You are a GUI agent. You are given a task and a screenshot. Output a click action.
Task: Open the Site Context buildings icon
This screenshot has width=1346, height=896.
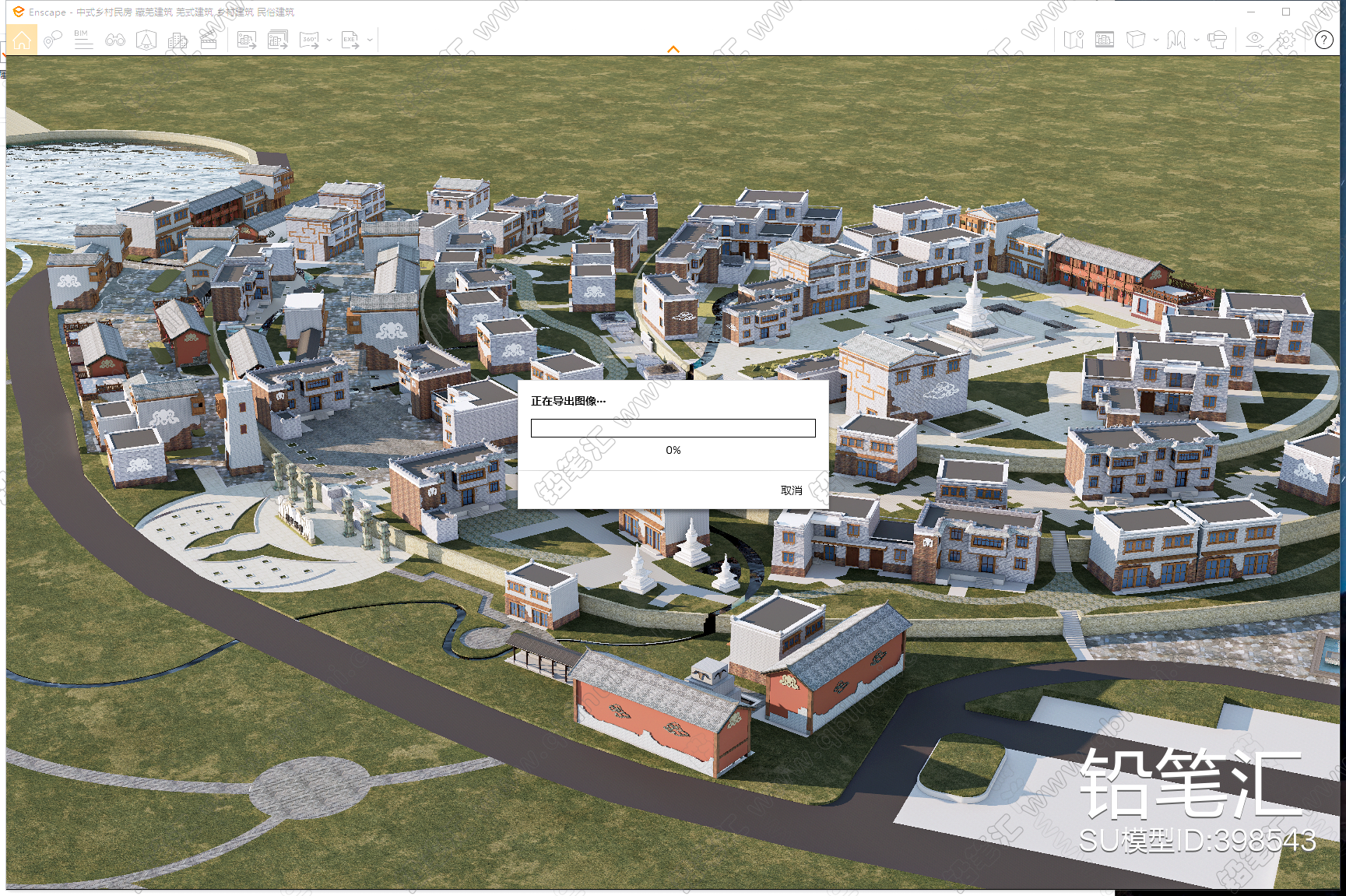click(177, 40)
